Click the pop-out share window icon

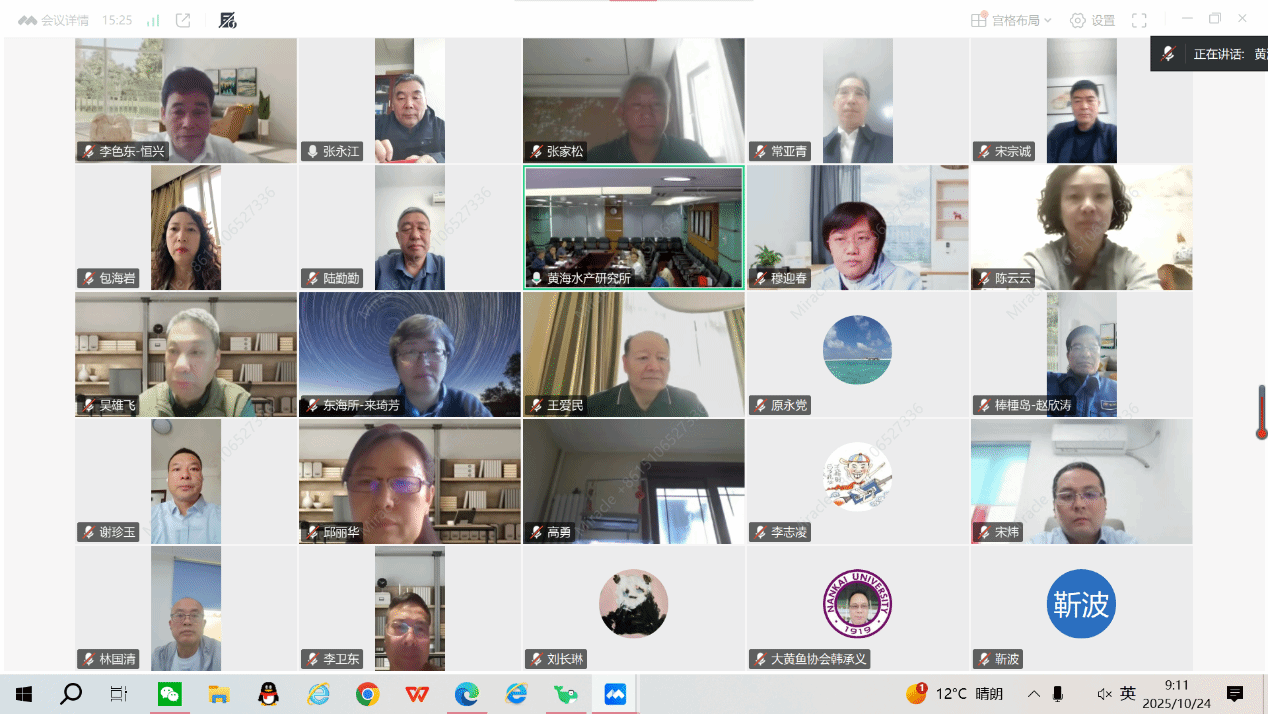pos(183,20)
